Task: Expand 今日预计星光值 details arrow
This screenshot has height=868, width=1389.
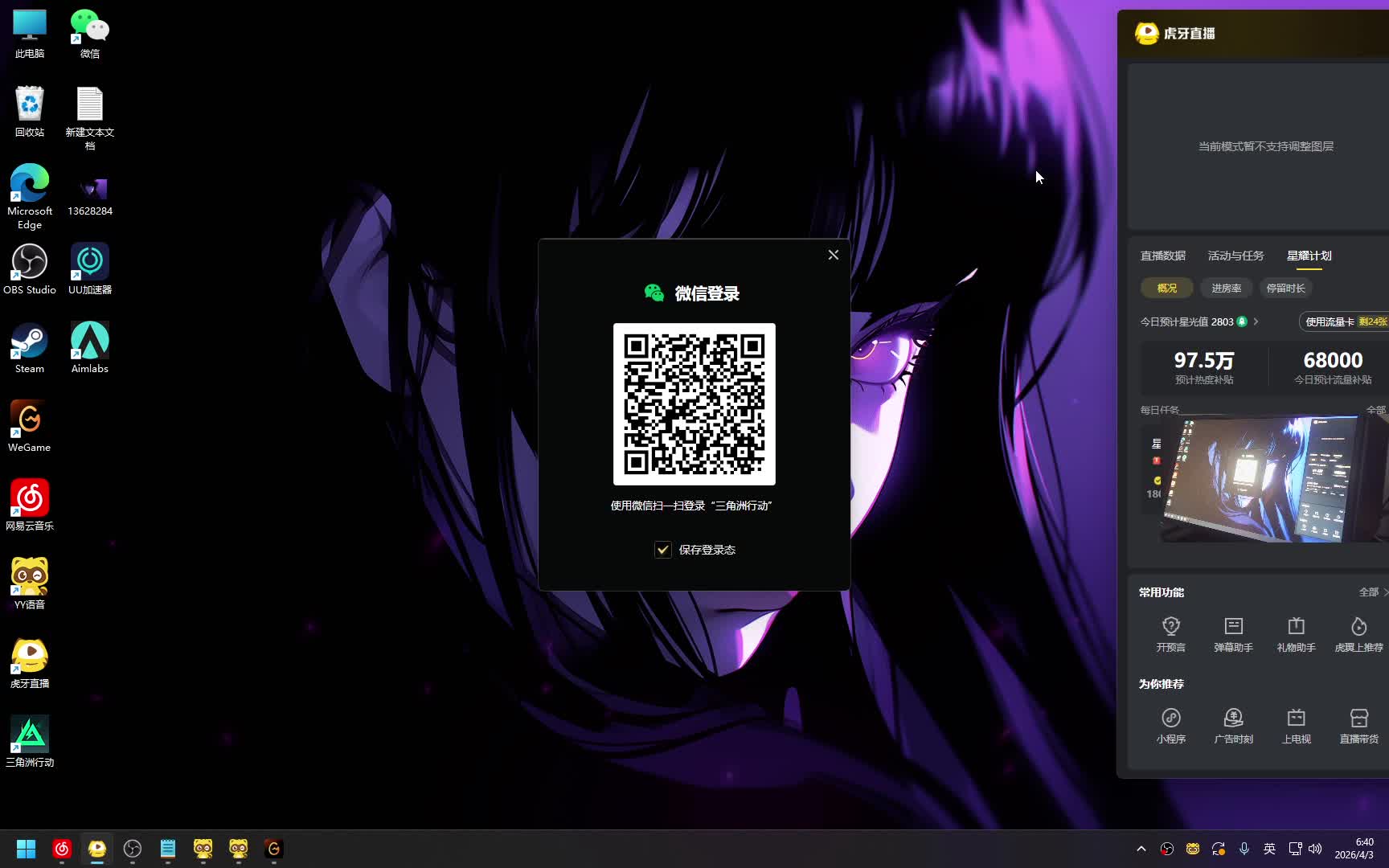Action: coord(1256,321)
